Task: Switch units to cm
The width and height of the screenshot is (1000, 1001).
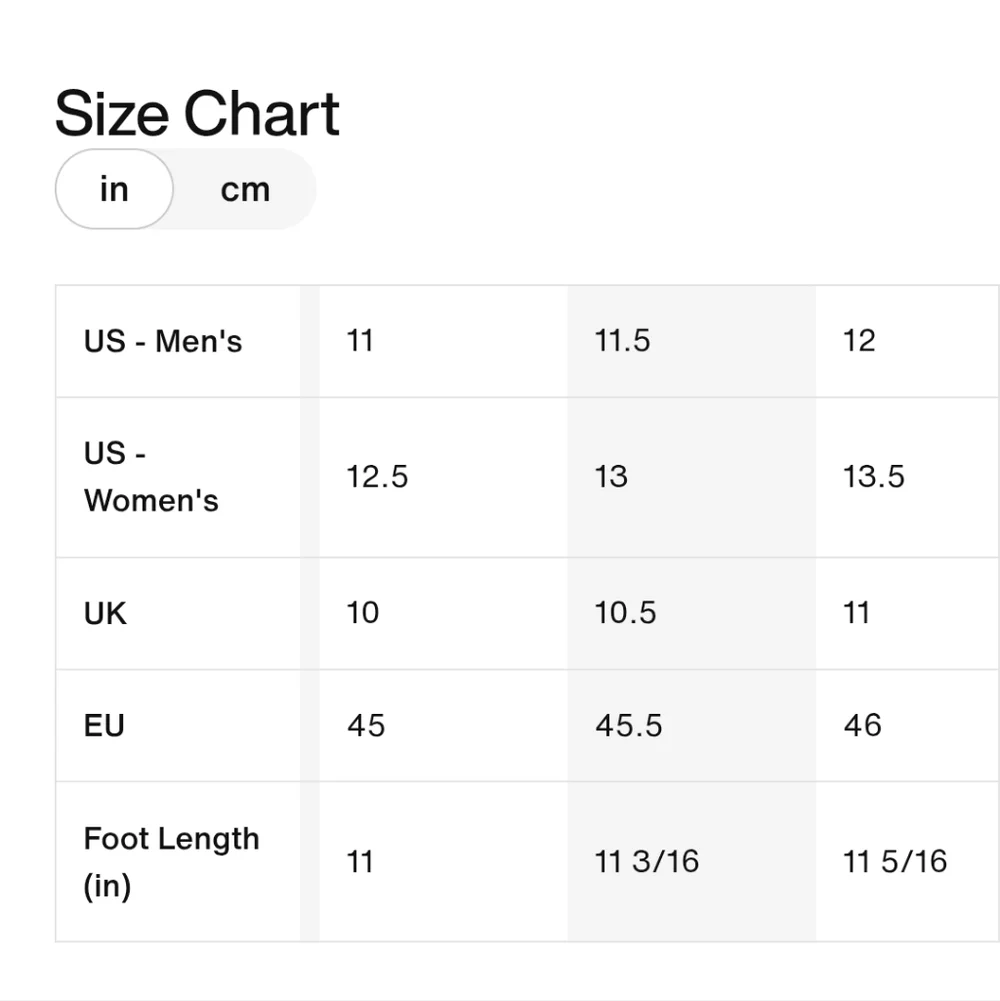Action: coord(245,190)
